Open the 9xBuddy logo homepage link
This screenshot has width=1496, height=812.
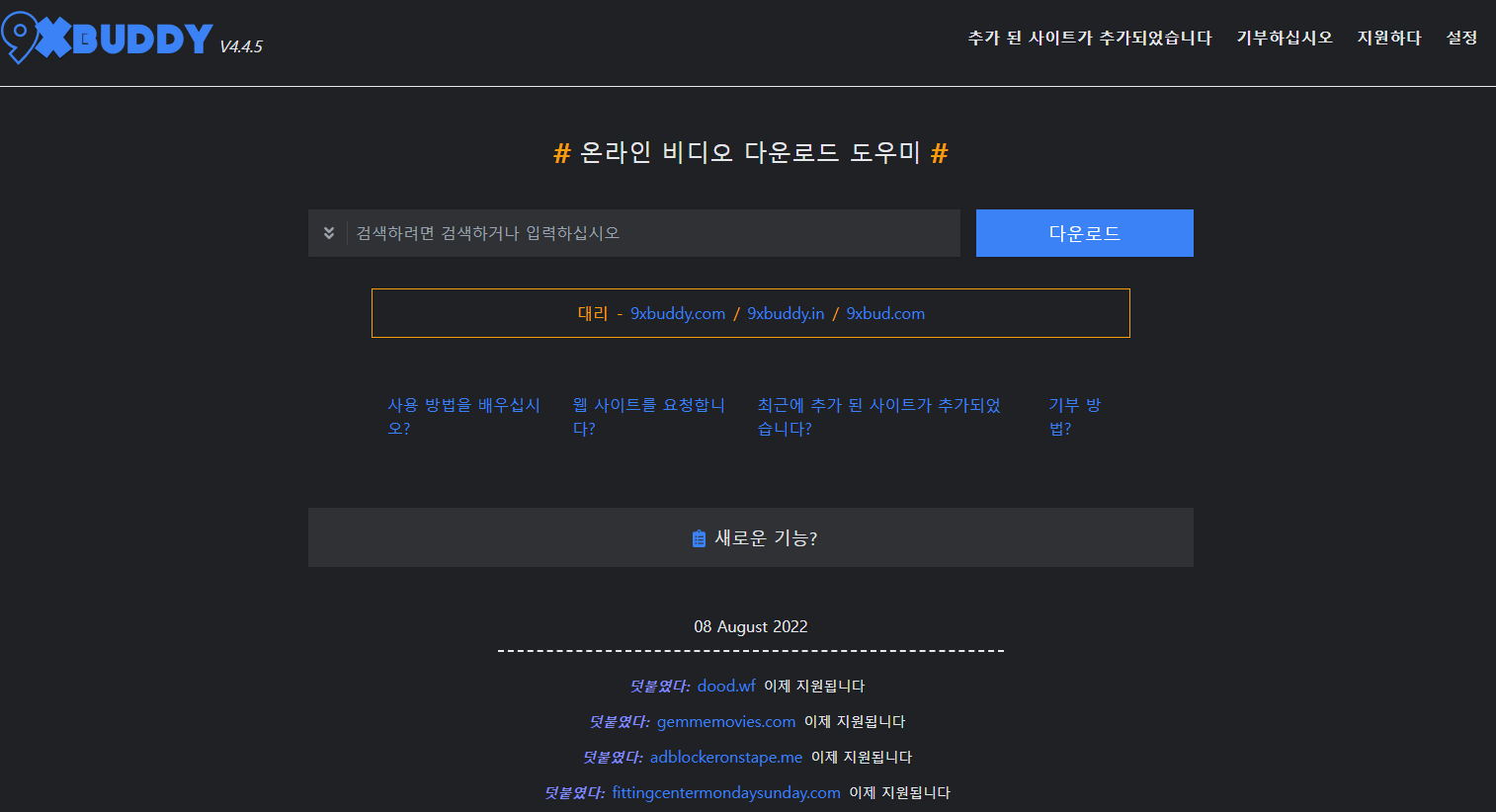coord(107,38)
